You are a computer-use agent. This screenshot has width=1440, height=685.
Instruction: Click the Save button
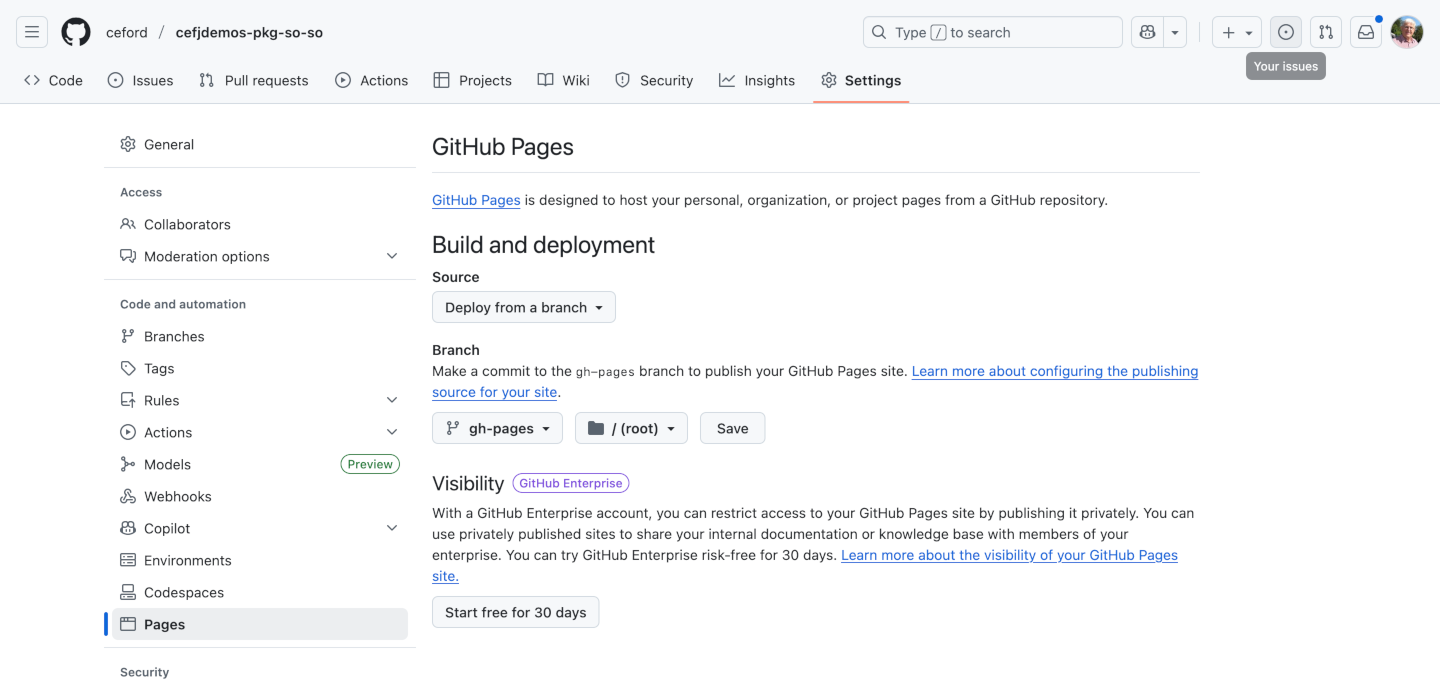(x=732, y=428)
